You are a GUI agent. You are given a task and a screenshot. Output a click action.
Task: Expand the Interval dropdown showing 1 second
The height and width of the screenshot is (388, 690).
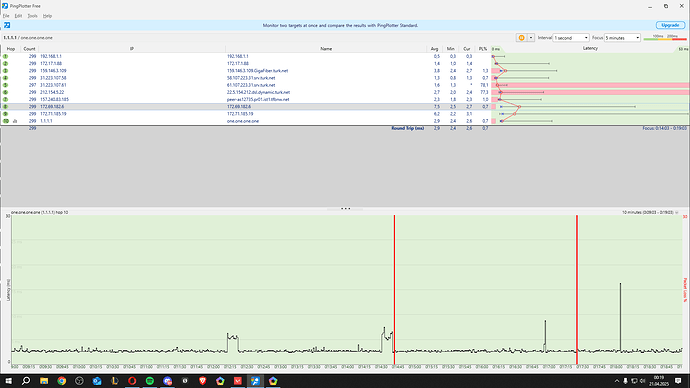[571, 38]
